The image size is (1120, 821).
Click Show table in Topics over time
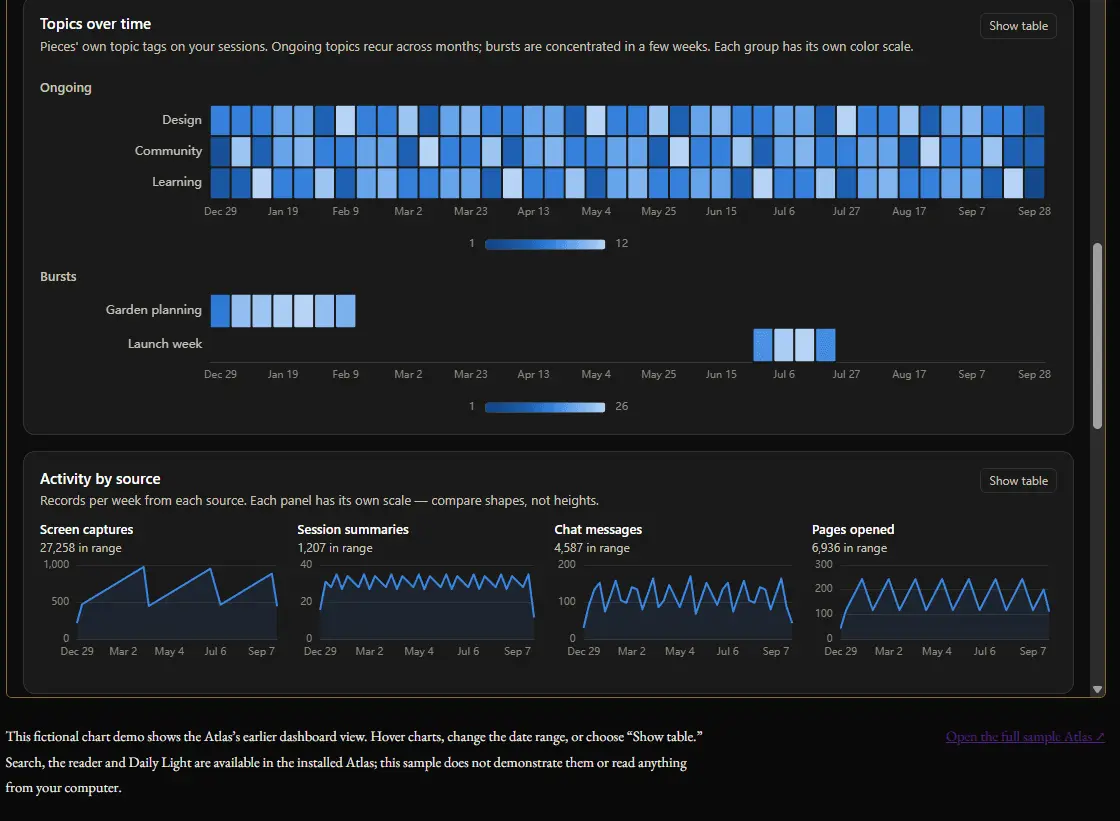click(1018, 26)
